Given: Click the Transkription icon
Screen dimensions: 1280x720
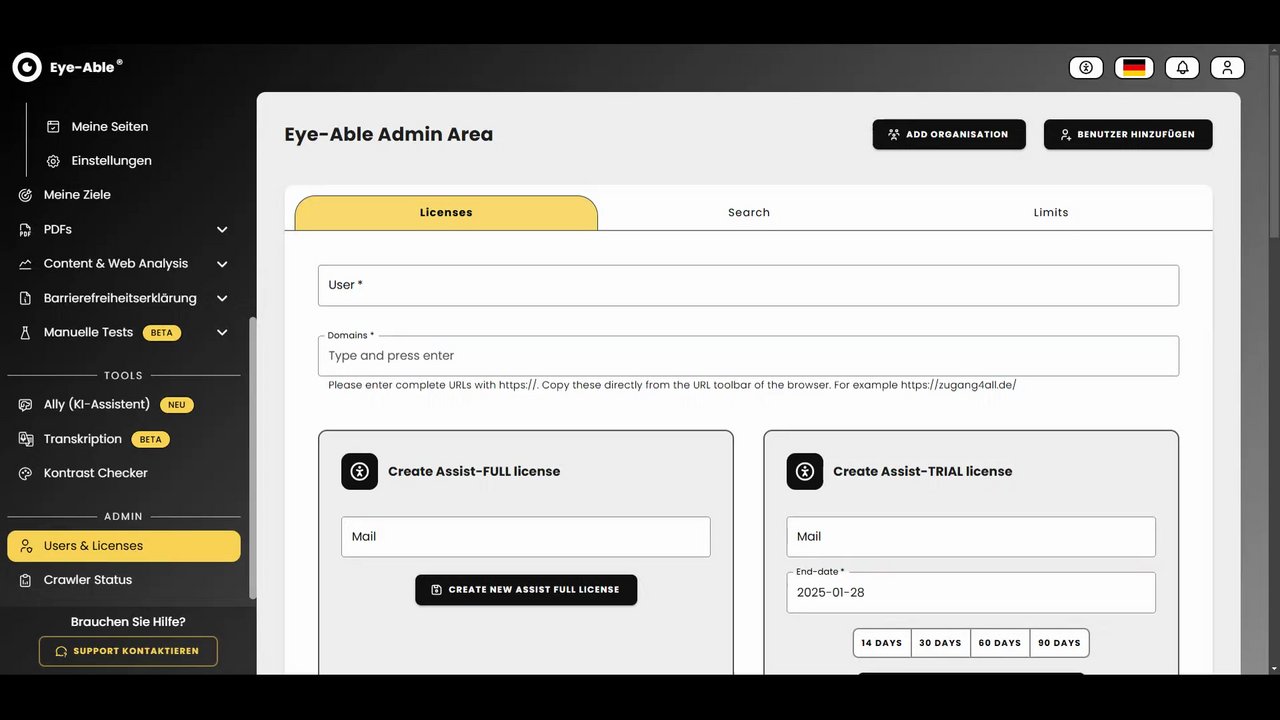Looking at the screenshot, I should pyautogui.click(x=26, y=439).
